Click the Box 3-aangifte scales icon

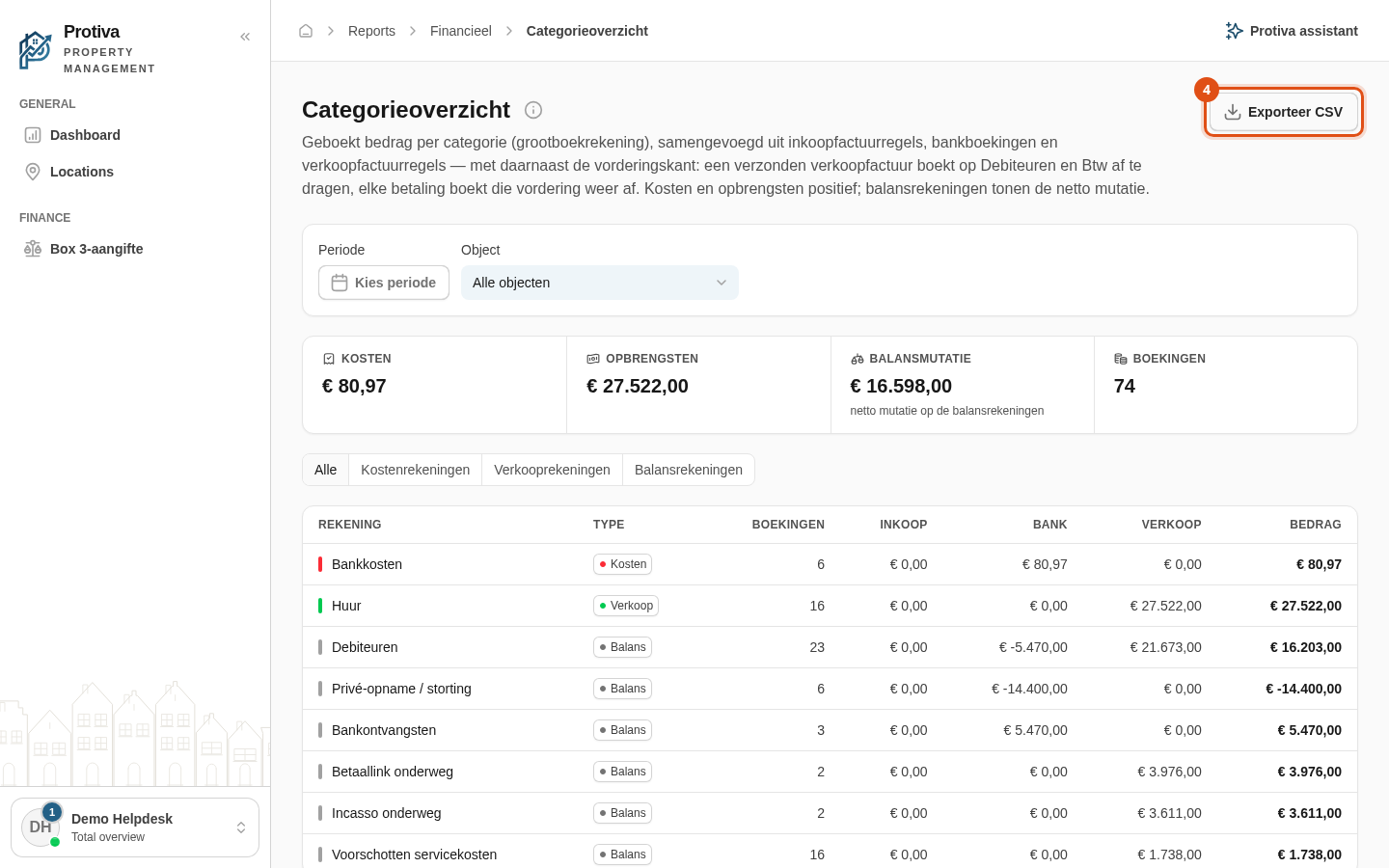(33, 249)
